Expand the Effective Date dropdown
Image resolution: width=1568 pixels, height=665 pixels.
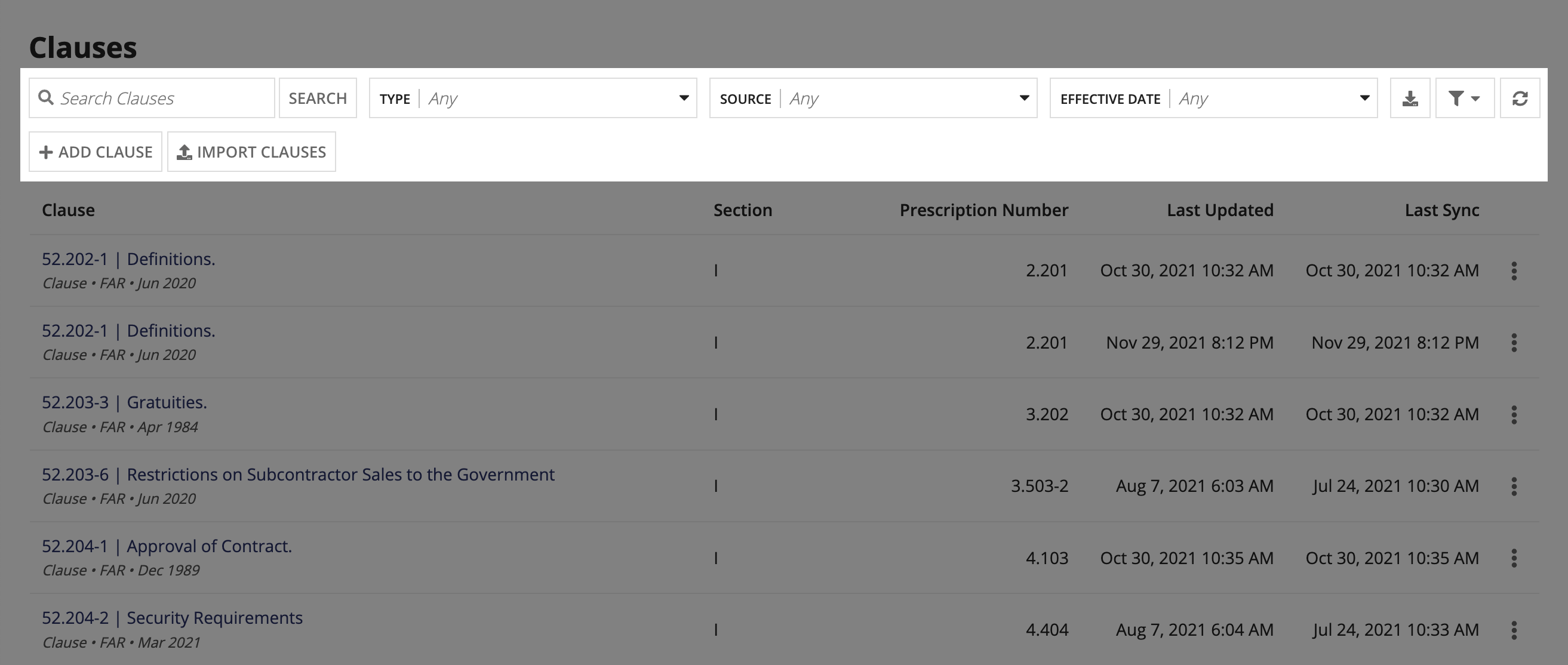pyautogui.click(x=1213, y=98)
